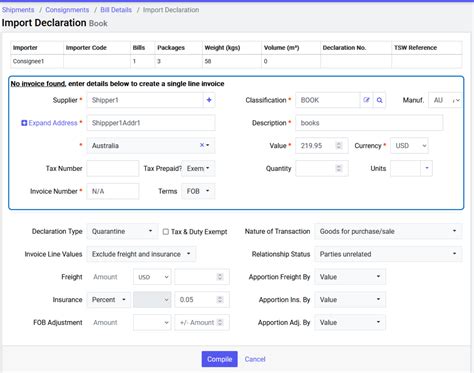Open the Declaration Type dropdown

click(122, 231)
